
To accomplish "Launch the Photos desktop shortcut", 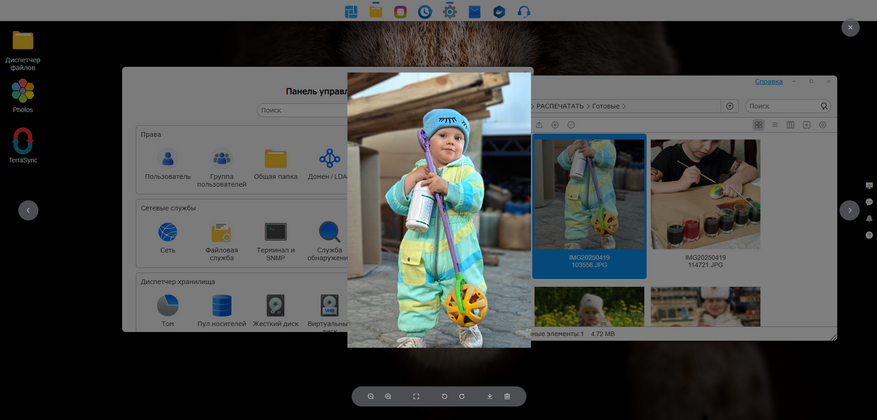I will [x=23, y=96].
